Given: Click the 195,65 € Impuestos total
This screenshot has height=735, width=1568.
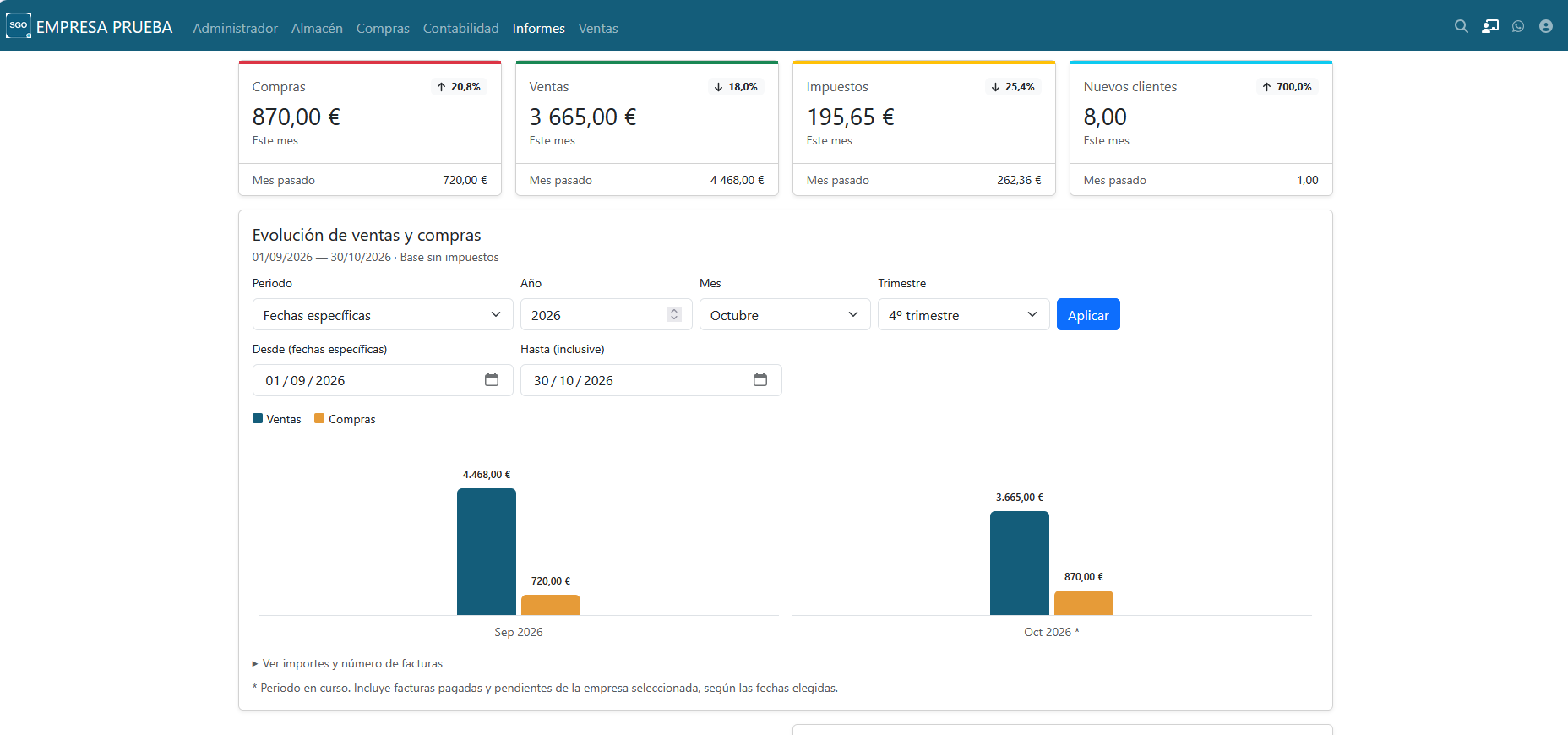Looking at the screenshot, I should [x=851, y=117].
